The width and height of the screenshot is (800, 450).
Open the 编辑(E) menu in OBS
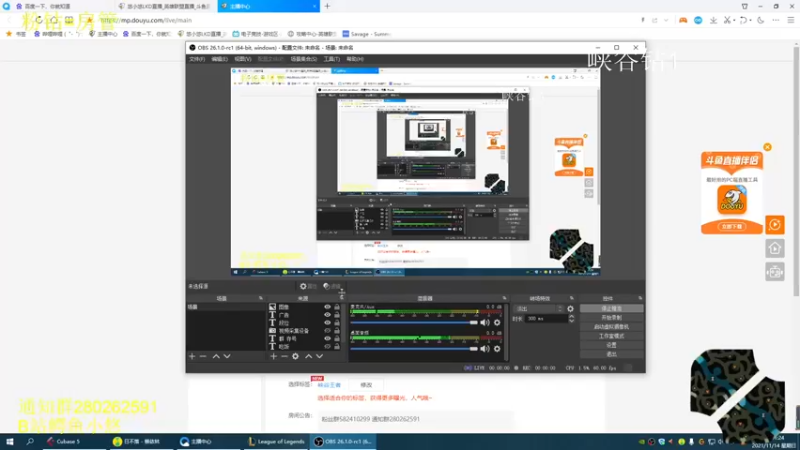coord(219,59)
